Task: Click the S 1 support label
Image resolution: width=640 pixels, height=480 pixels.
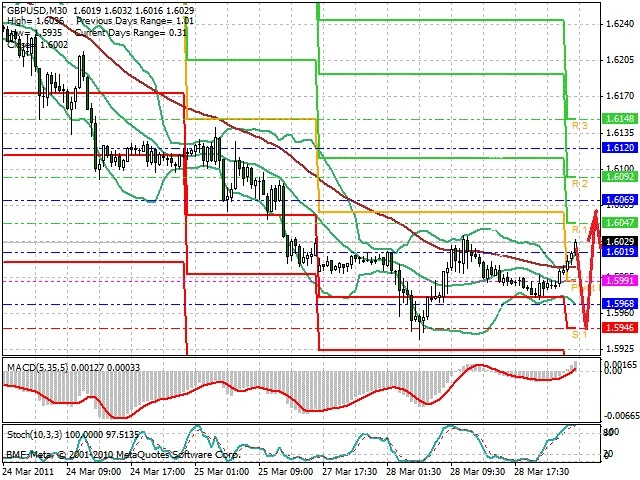Action: click(579, 335)
